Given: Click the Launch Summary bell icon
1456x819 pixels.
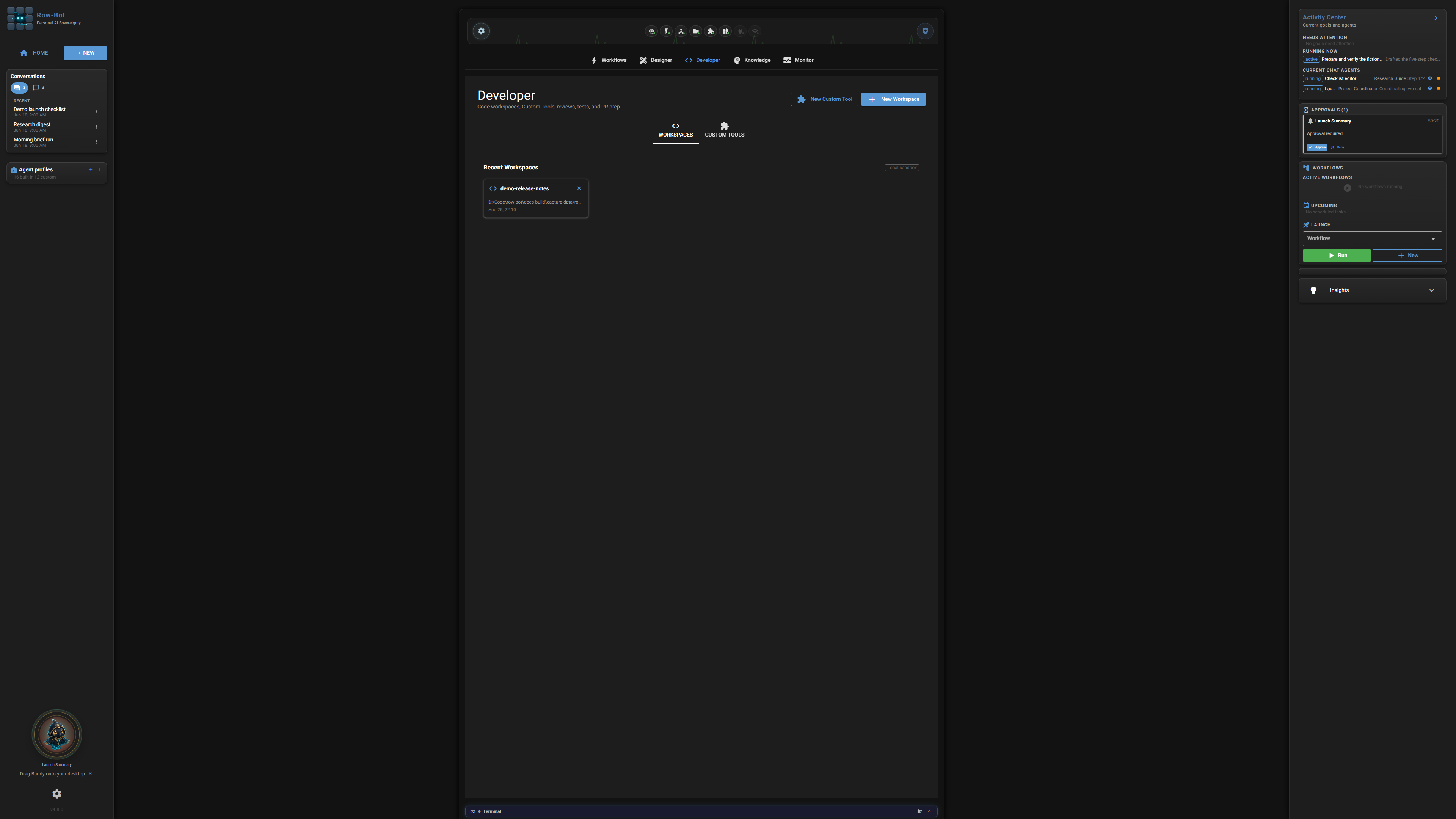Looking at the screenshot, I should pyautogui.click(x=1310, y=121).
